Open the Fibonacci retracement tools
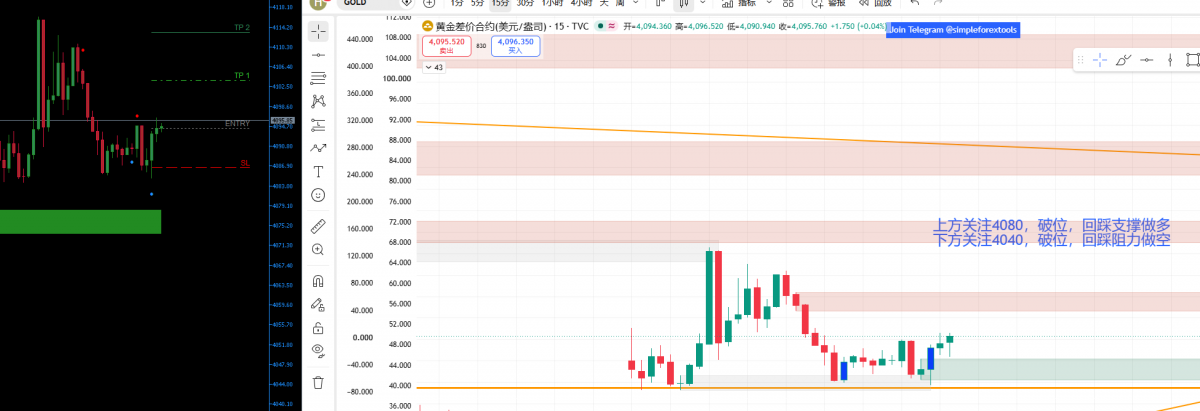Viewport: 1200px width, 411px height. coord(318,78)
